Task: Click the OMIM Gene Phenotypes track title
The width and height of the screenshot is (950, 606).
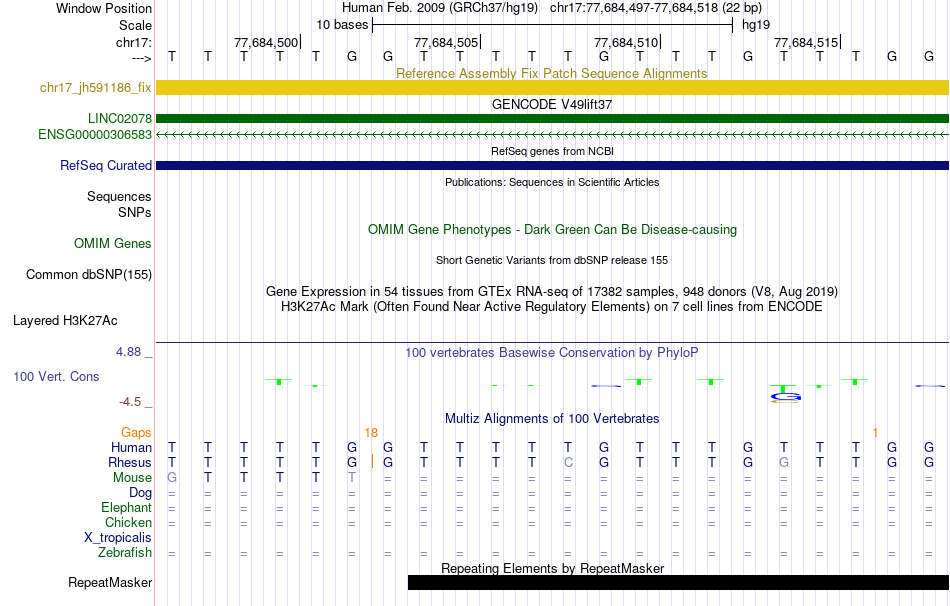Action: [552, 230]
